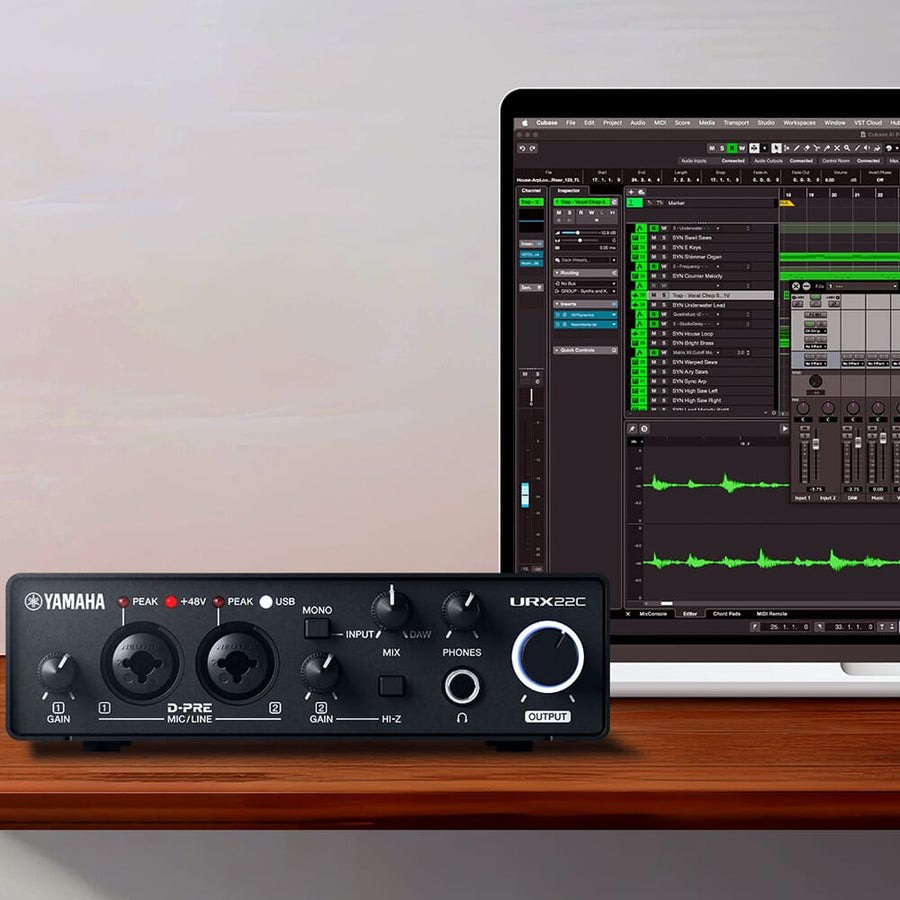Open automation mode dropdown arrow in toolbar
The height and width of the screenshot is (900, 900).
click(x=765, y=148)
